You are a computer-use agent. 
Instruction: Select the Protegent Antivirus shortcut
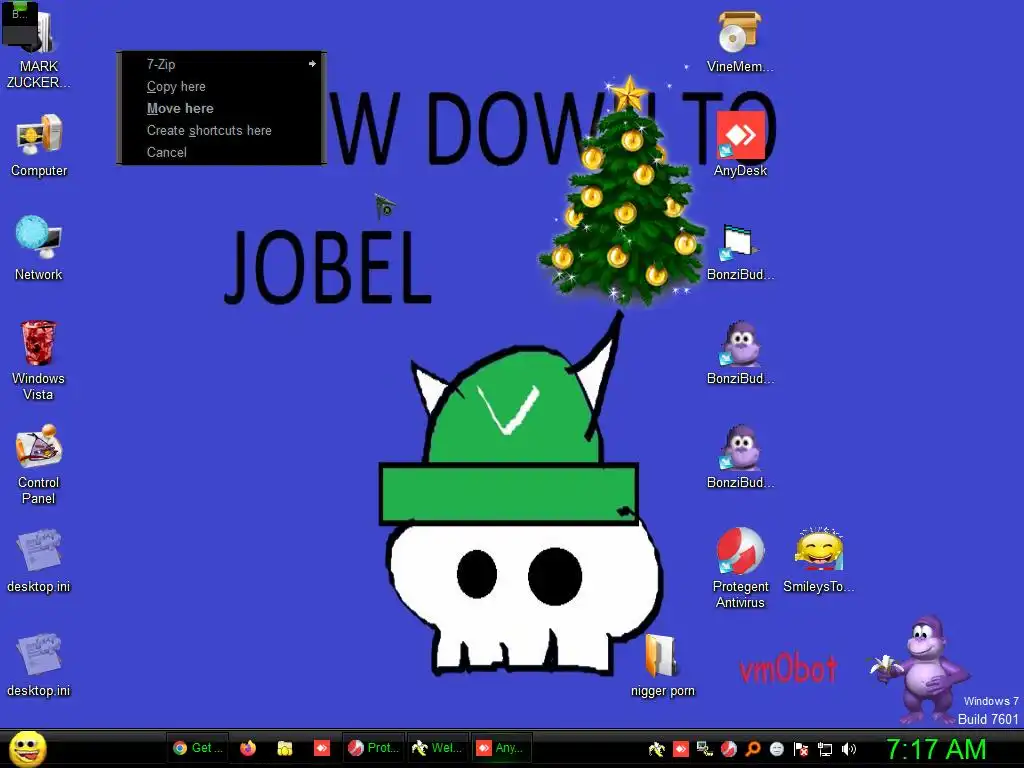[x=740, y=568]
